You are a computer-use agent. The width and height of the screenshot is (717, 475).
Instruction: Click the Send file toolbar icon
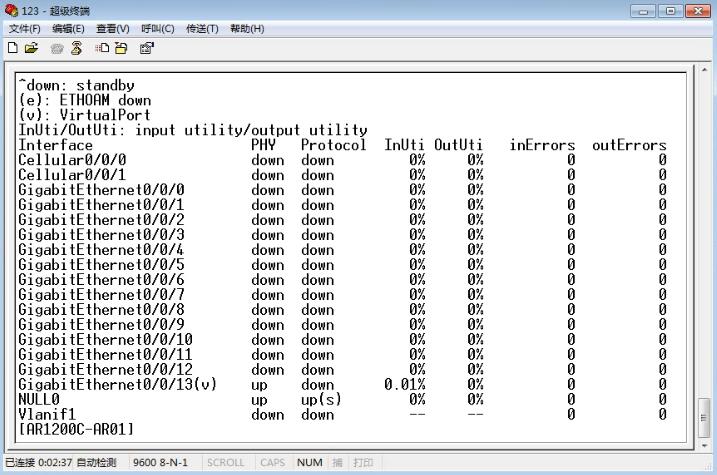(x=102, y=47)
